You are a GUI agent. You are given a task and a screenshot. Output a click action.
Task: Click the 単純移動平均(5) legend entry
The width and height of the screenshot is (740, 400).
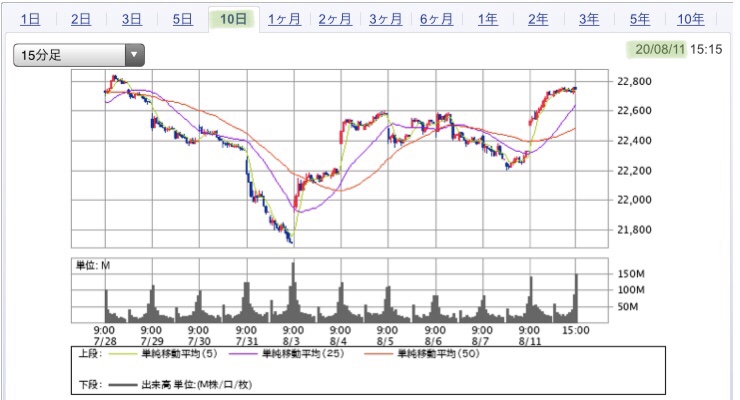tap(179, 354)
